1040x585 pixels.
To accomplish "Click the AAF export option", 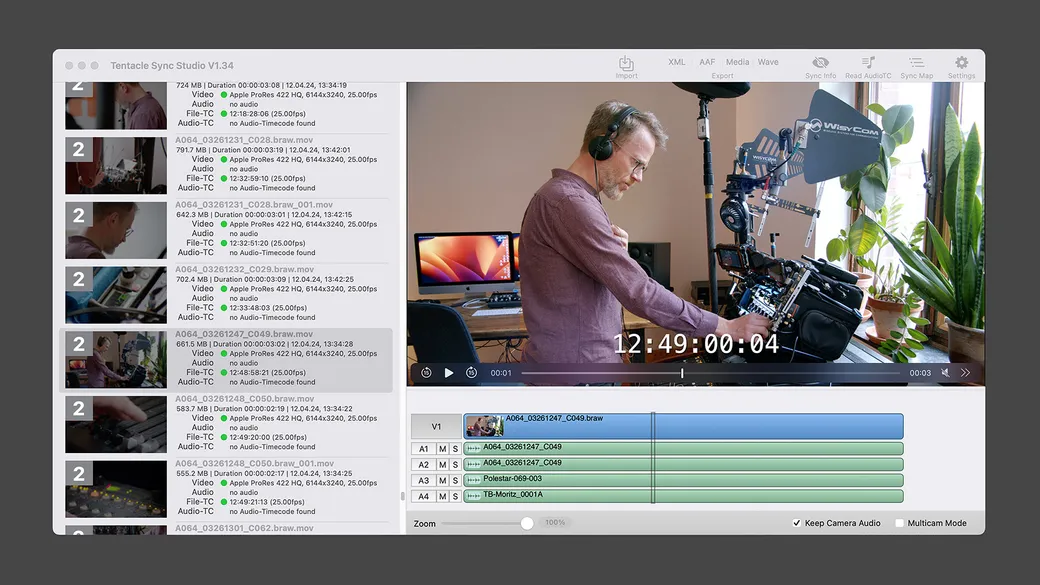I will tap(706, 61).
